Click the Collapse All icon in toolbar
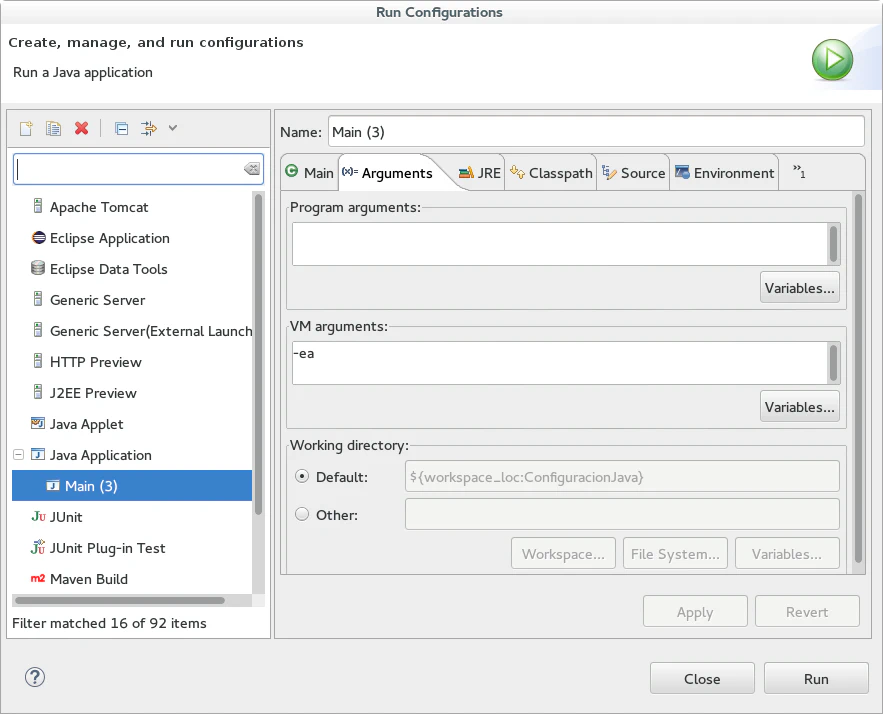The width and height of the screenshot is (883, 714). (x=121, y=128)
